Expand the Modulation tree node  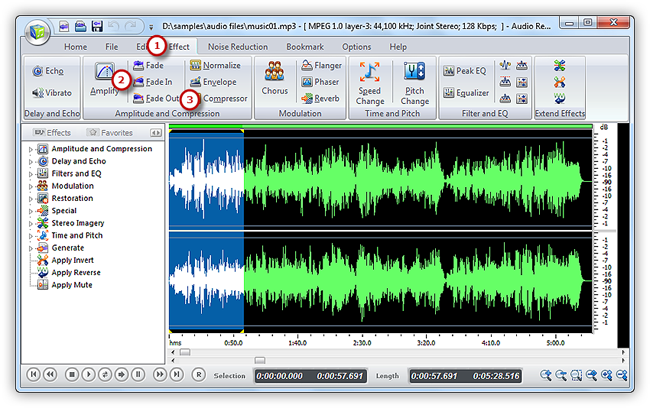pos(30,186)
